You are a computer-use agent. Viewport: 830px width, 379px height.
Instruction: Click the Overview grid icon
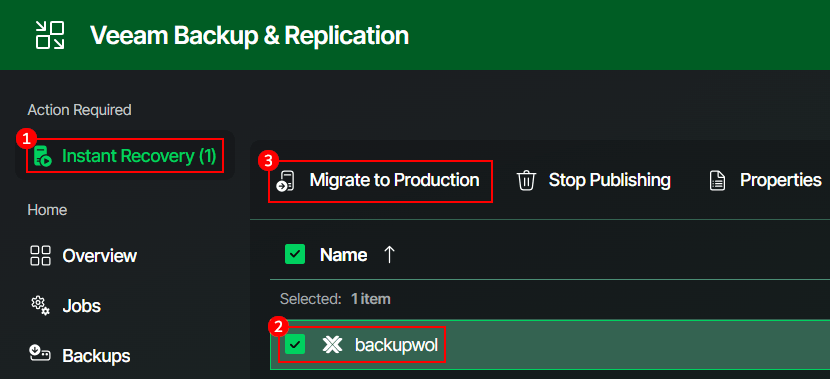(40, 256)
